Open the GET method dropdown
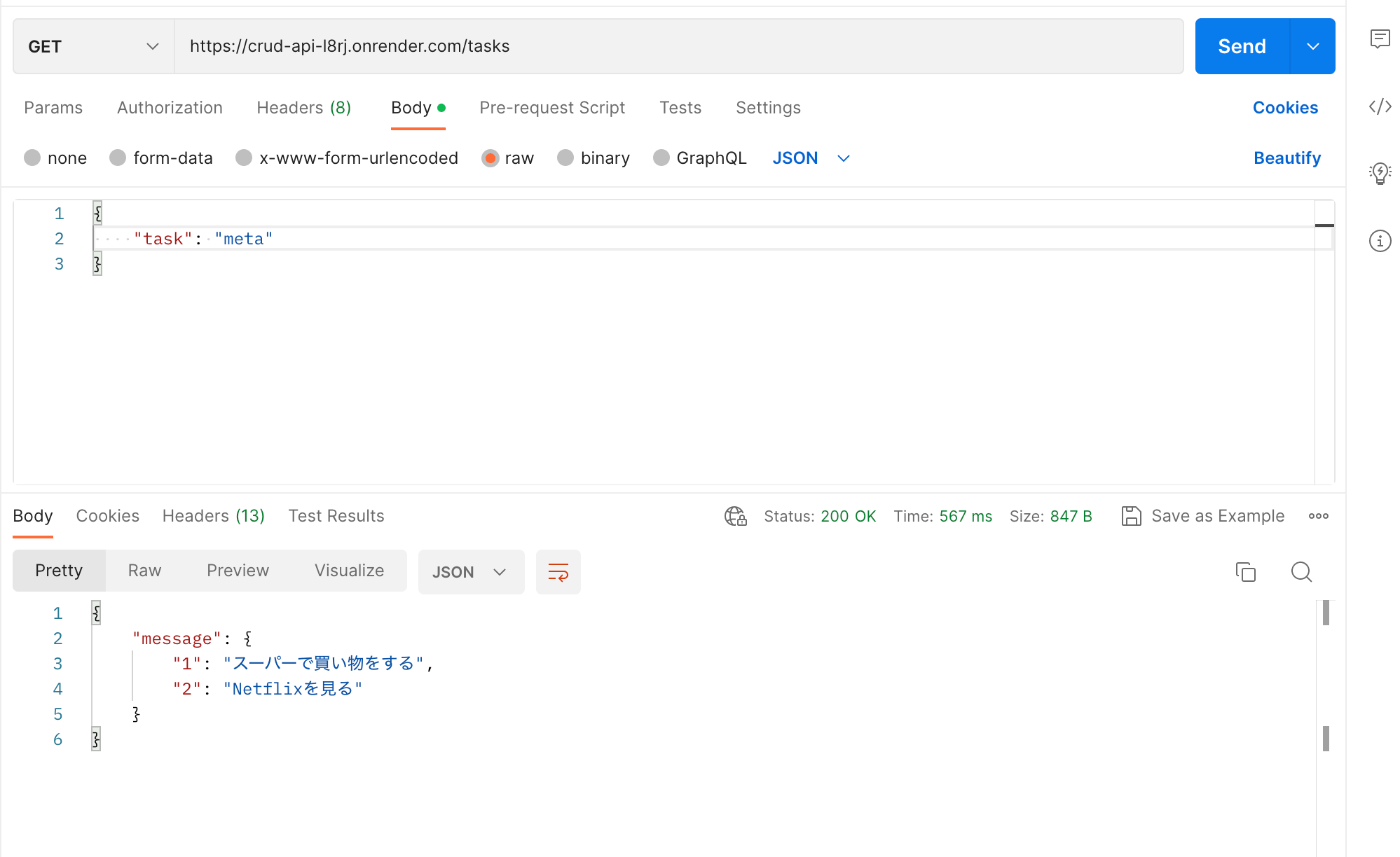 [94, 46]
